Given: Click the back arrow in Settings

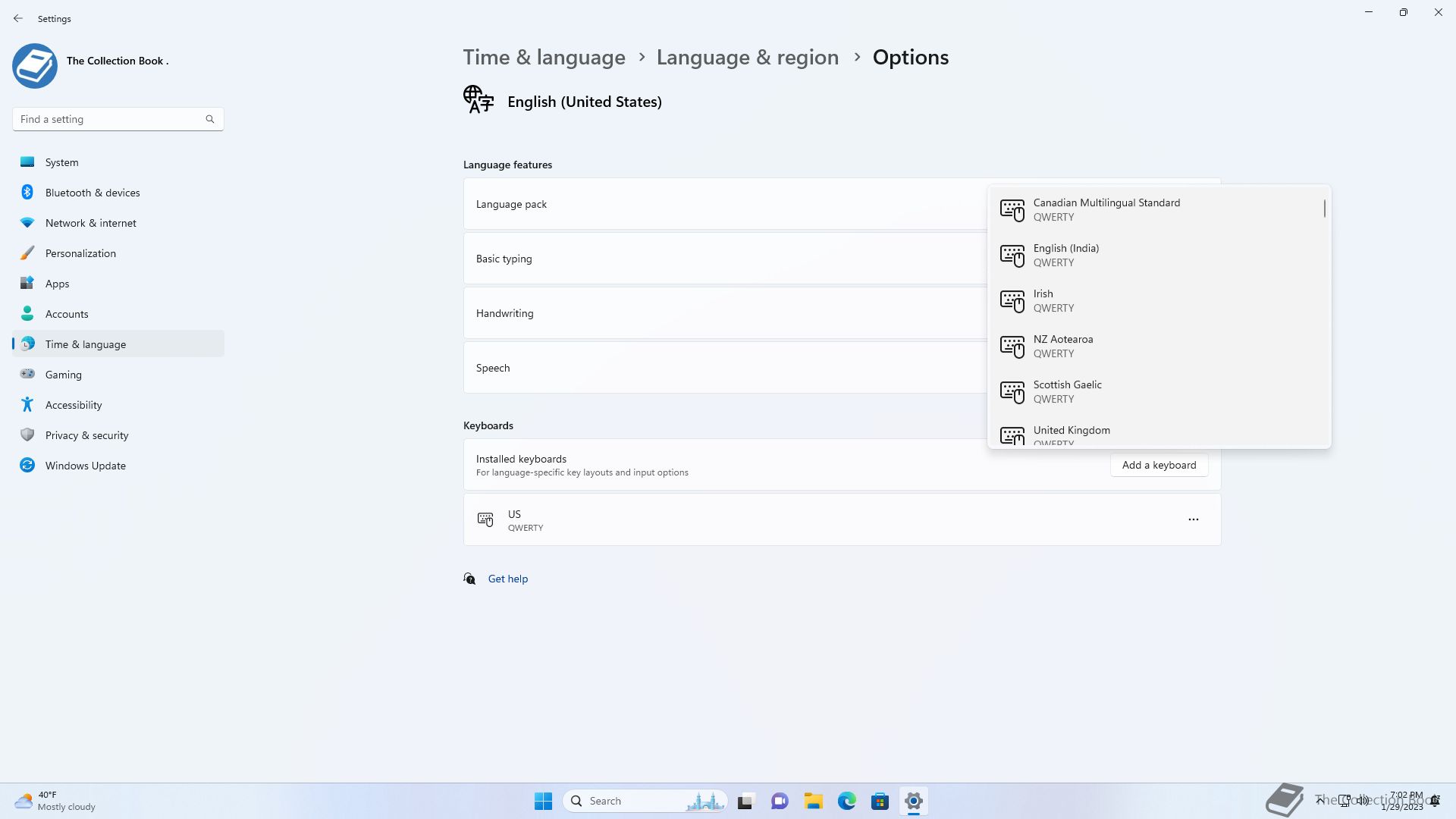Looking at the screenshot, I should [18, 18].
